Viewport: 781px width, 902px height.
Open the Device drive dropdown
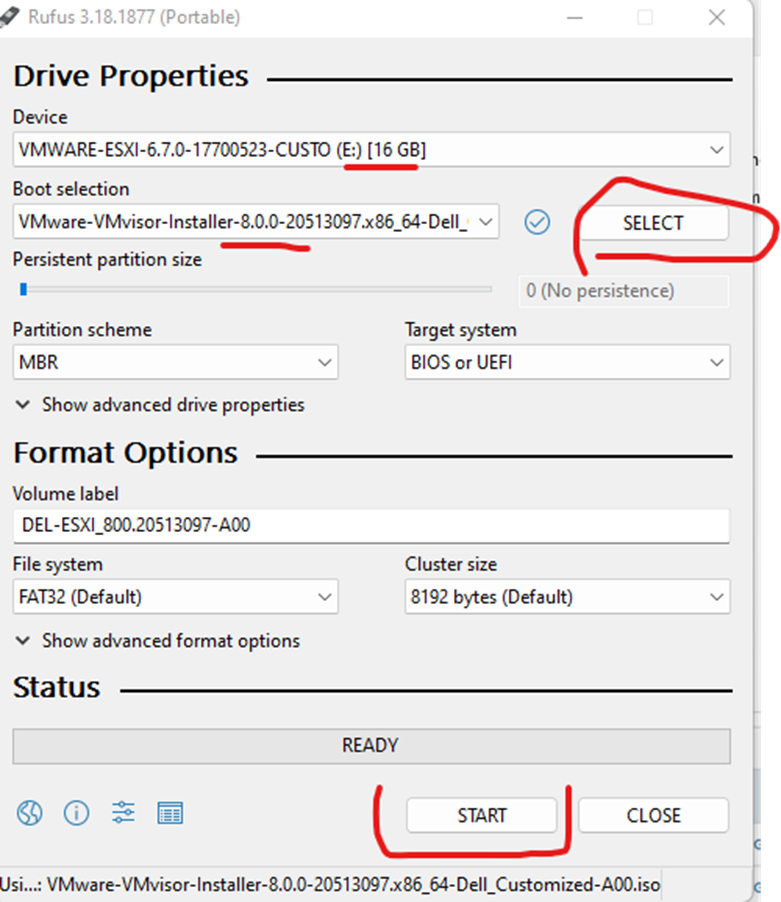371,150
